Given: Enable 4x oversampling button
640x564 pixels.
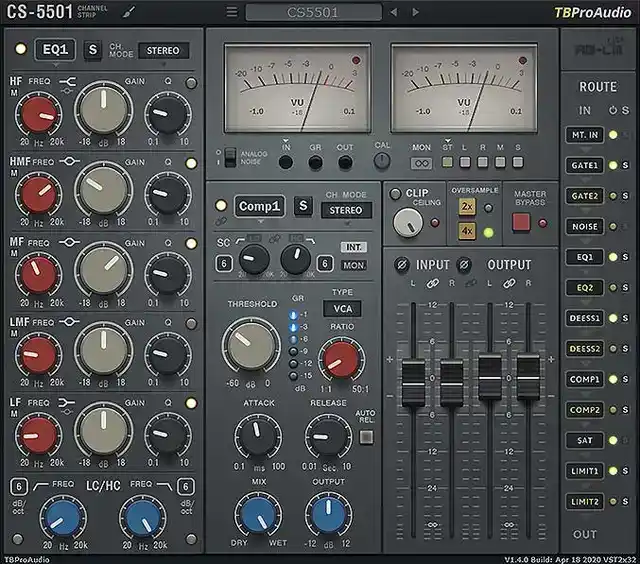Looking at the screenshot, I should [467, 231].
